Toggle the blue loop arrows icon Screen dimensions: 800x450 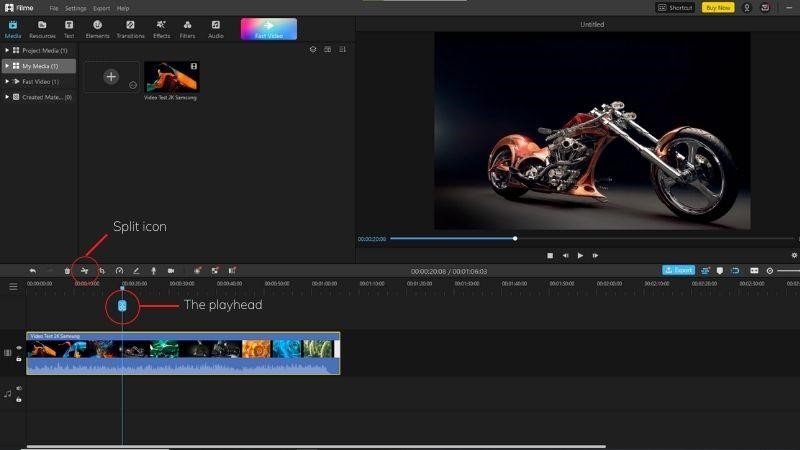coord(735,271)
